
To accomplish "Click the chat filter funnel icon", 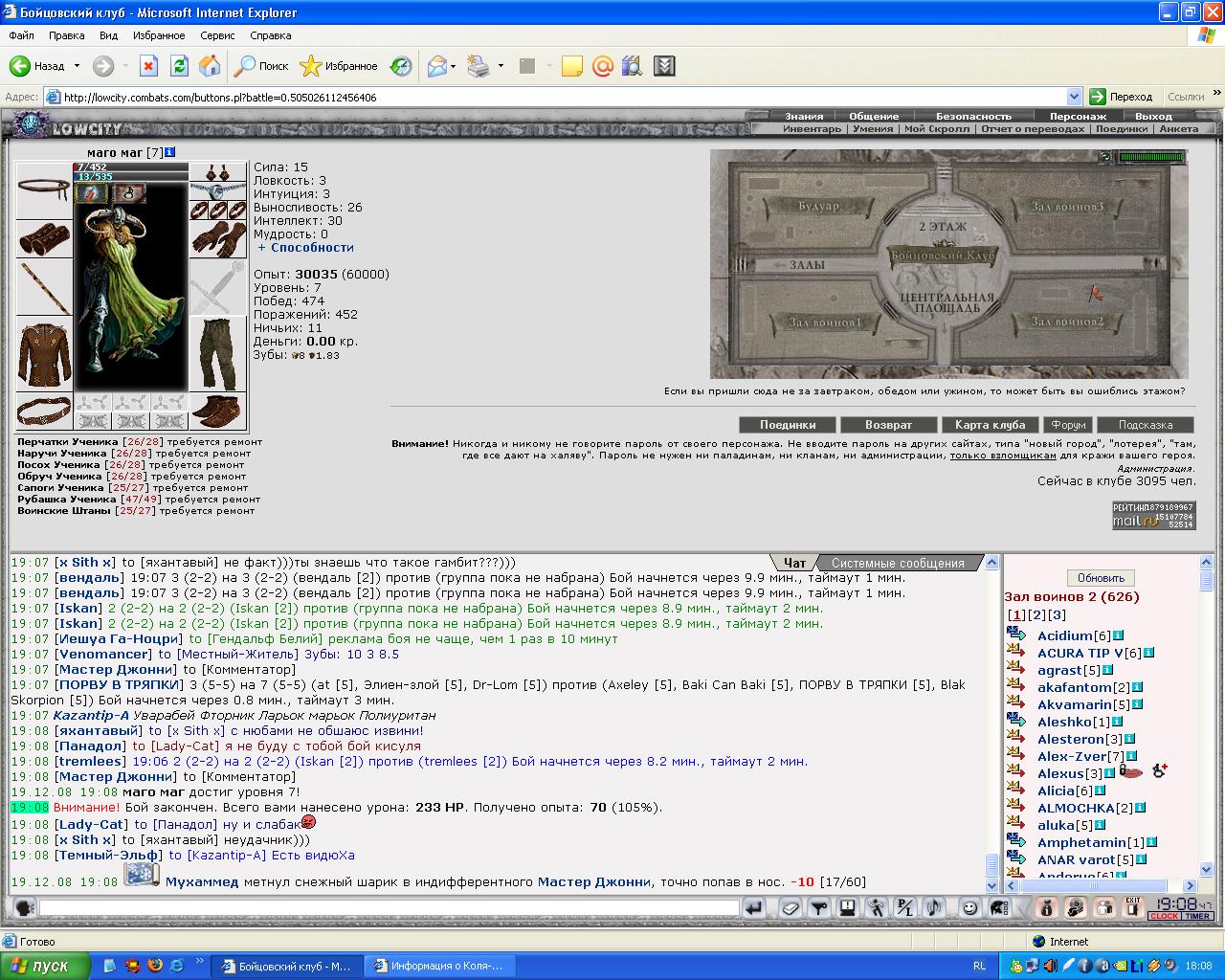I will pos(818,907).
